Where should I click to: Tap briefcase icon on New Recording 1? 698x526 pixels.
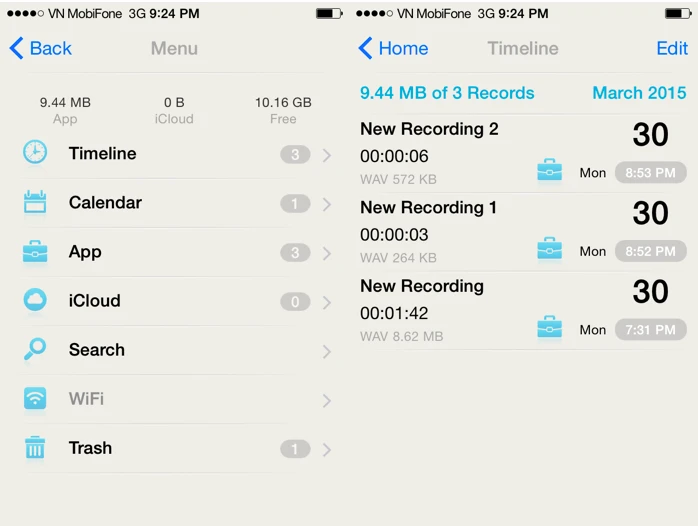click(x=549, y=250)
